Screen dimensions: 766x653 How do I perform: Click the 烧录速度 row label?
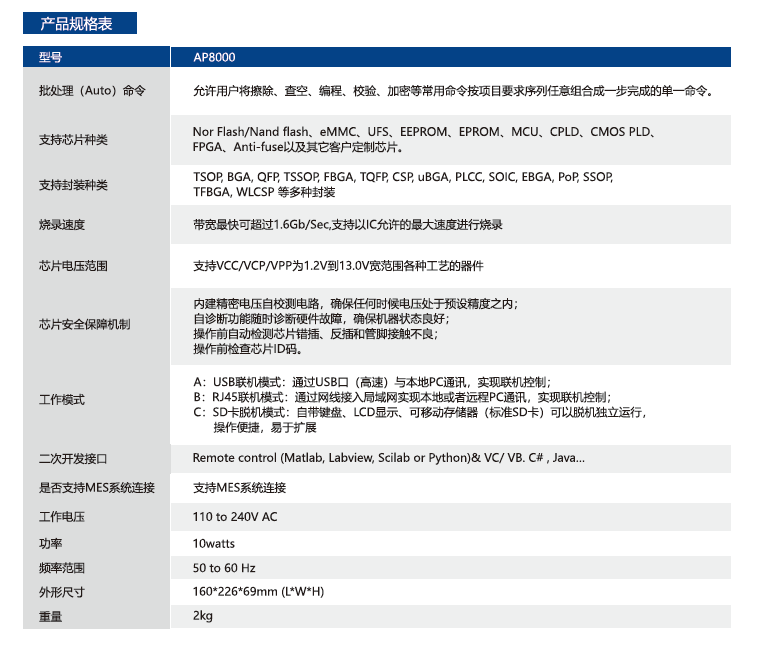[x=61, y=226]
